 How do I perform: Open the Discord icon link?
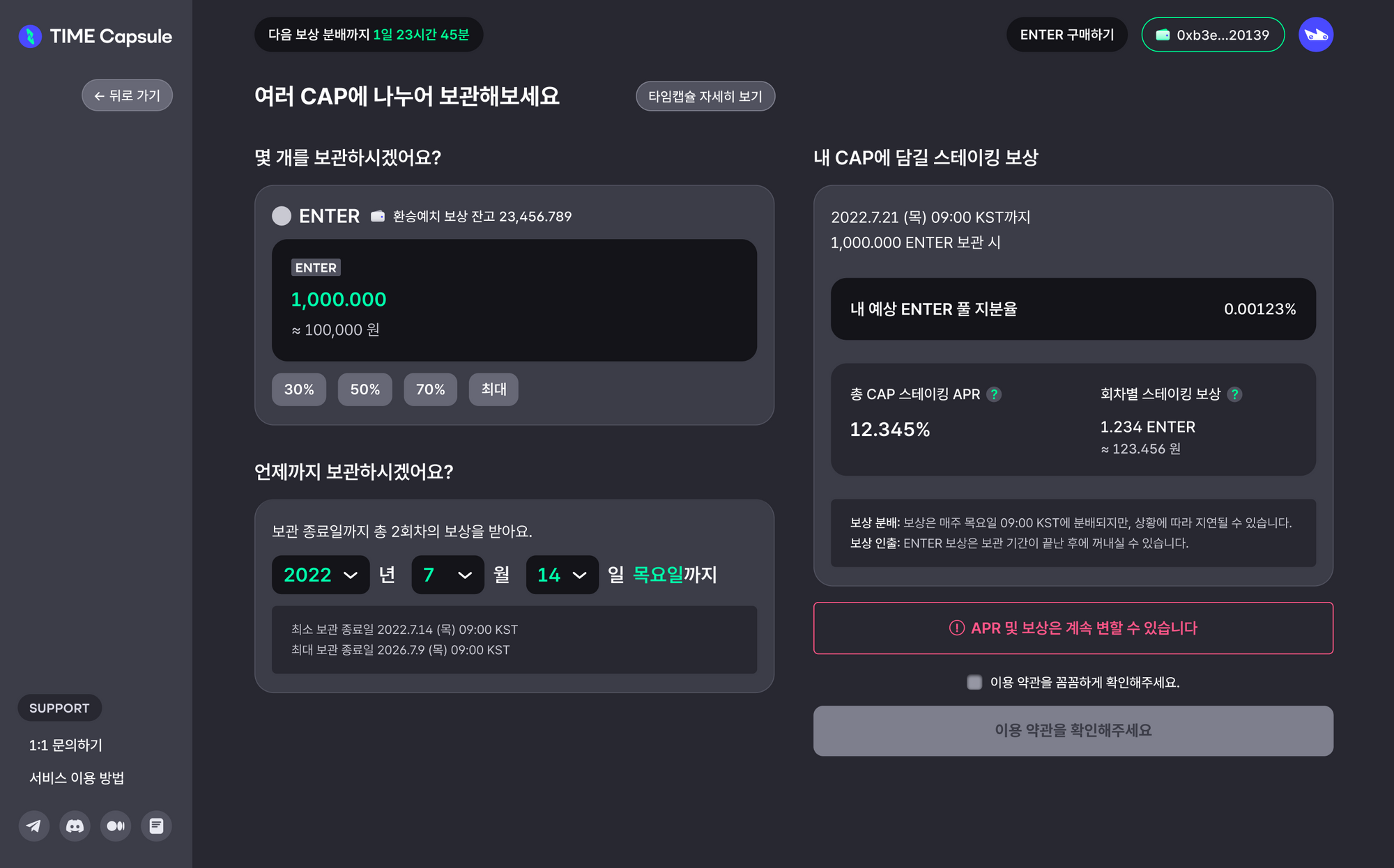click(x=75, y=826)
